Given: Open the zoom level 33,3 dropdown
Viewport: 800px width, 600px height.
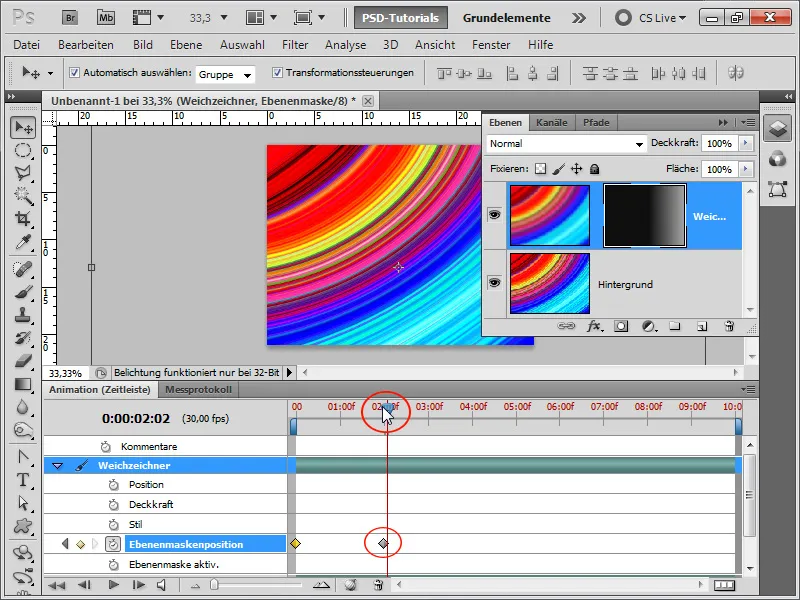Looking at the screenshot, I should 223,18.
